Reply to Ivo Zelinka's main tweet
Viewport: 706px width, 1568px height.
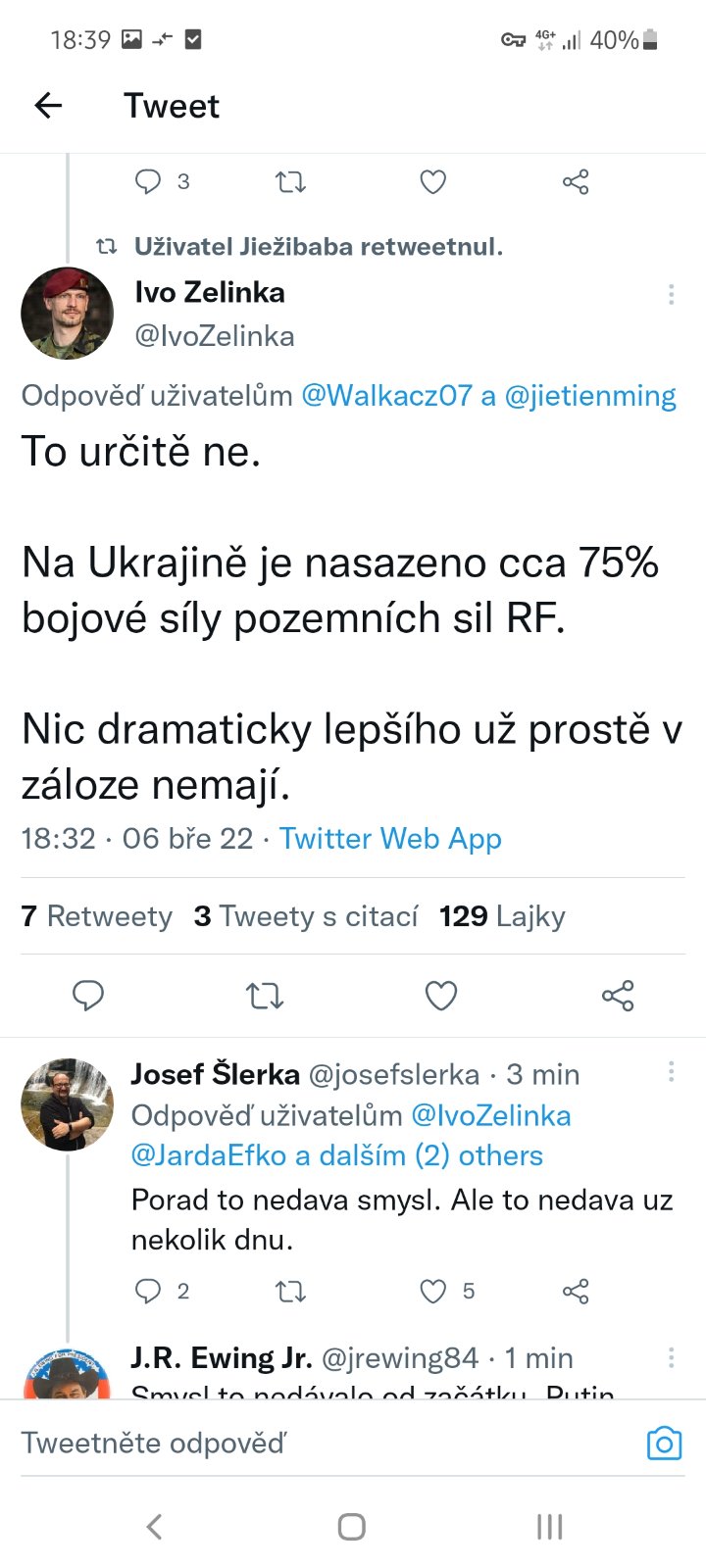click(88, 996)
